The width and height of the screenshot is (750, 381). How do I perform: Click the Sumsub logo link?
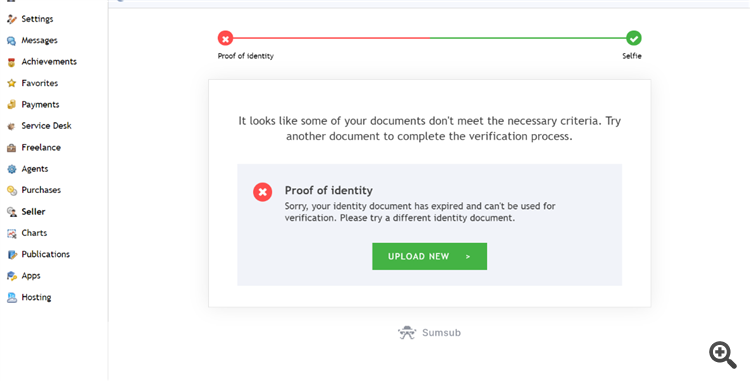(429, 333)
